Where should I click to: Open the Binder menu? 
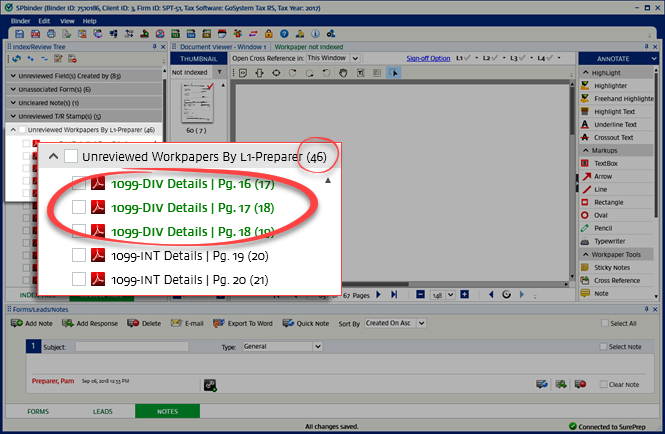click(16, 20)
